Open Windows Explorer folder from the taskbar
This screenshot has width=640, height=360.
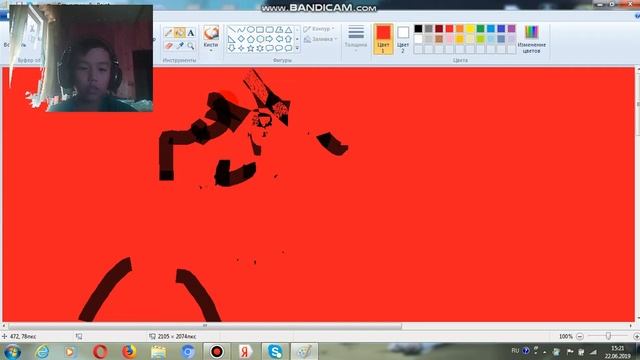pos(158,351)
